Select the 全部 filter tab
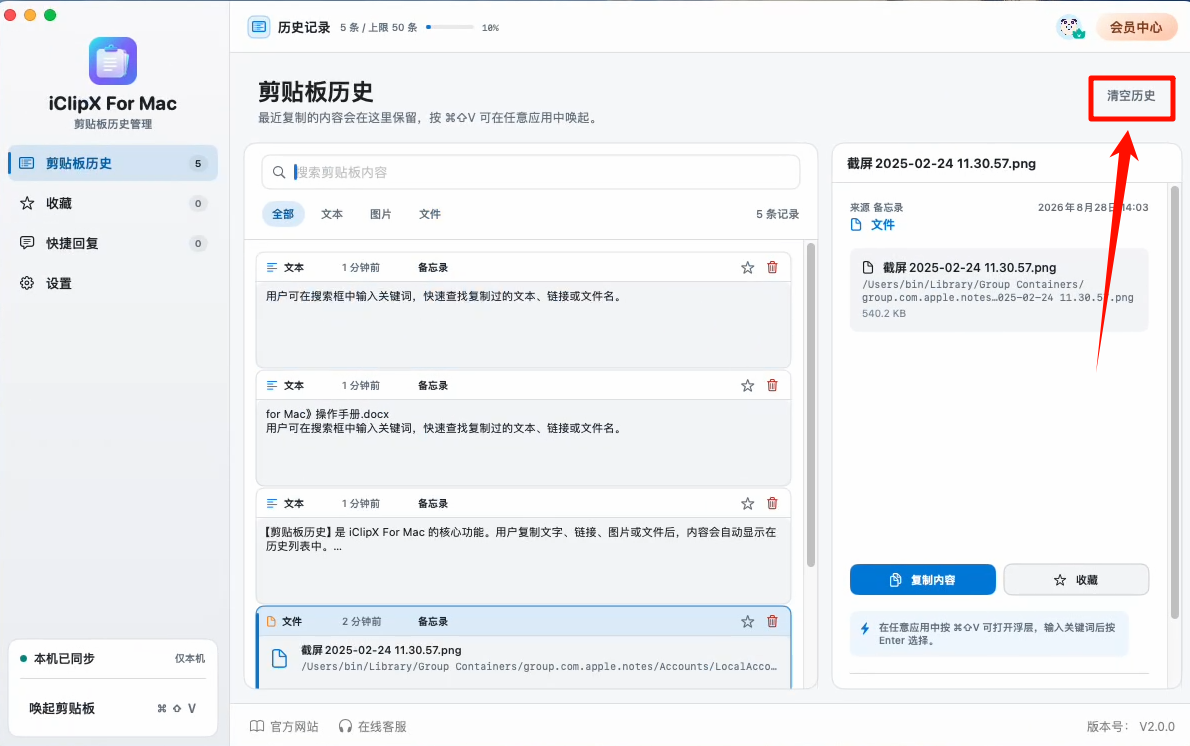 pos(283,214)
